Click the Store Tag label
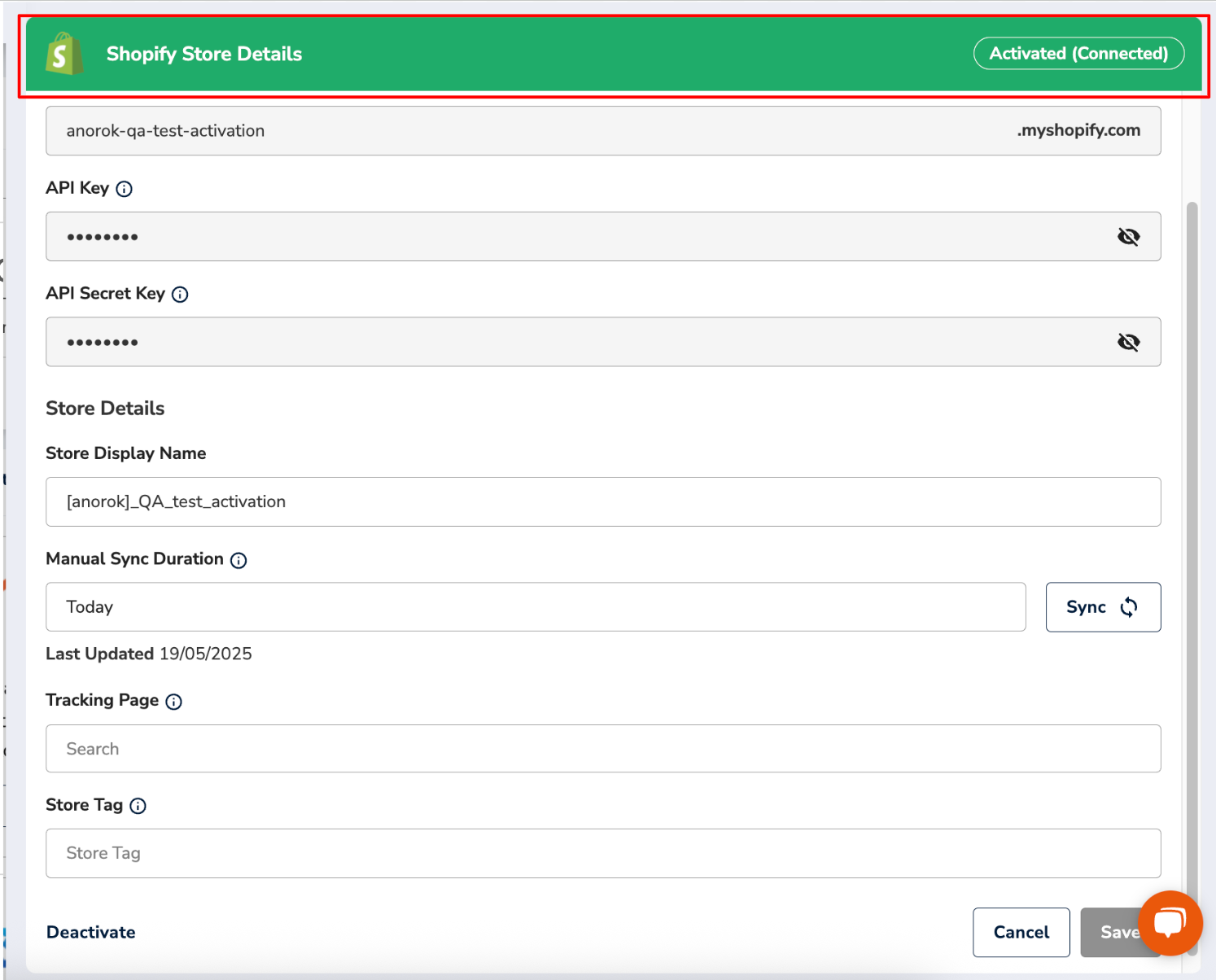 tap(85, 805)
